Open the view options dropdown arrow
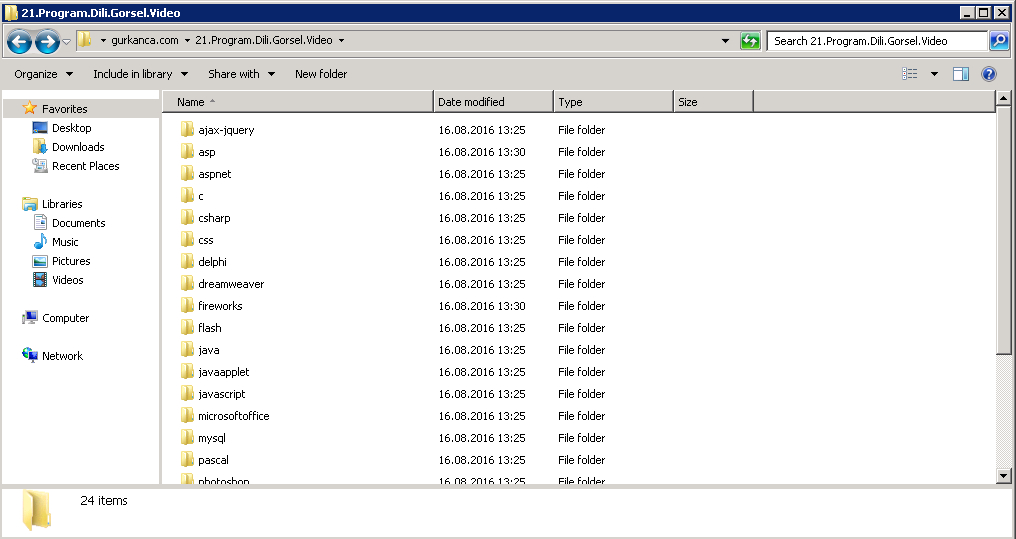 [934, 74]
